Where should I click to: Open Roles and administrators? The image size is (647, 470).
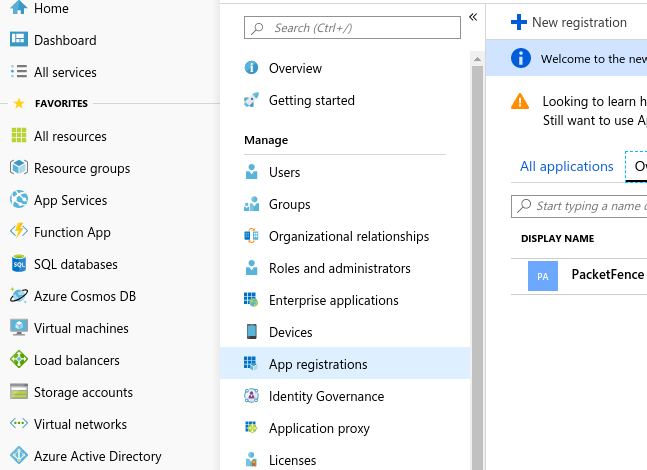click(x=339, y=268)
